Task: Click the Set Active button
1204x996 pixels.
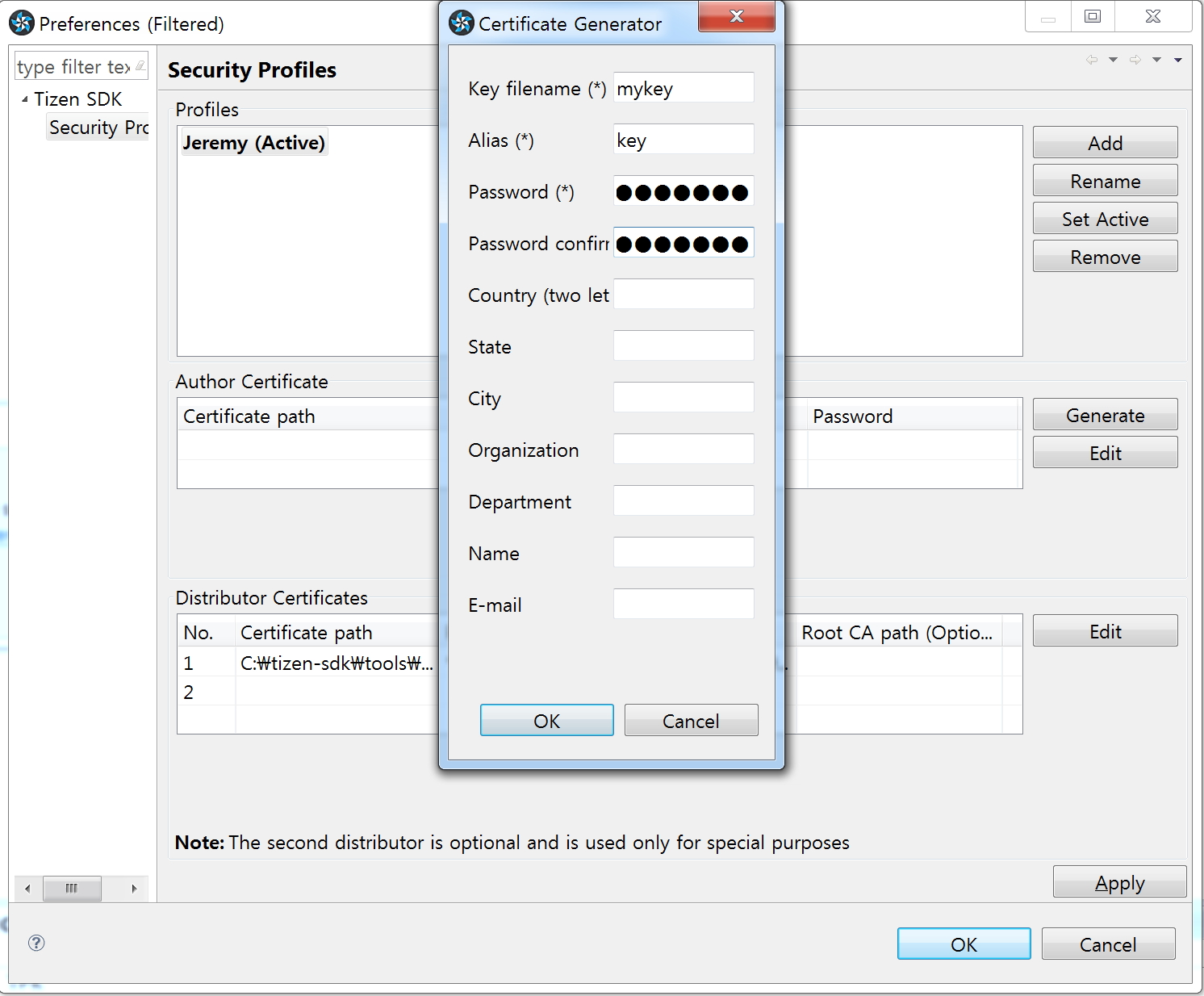Action: click(1105, 219)
